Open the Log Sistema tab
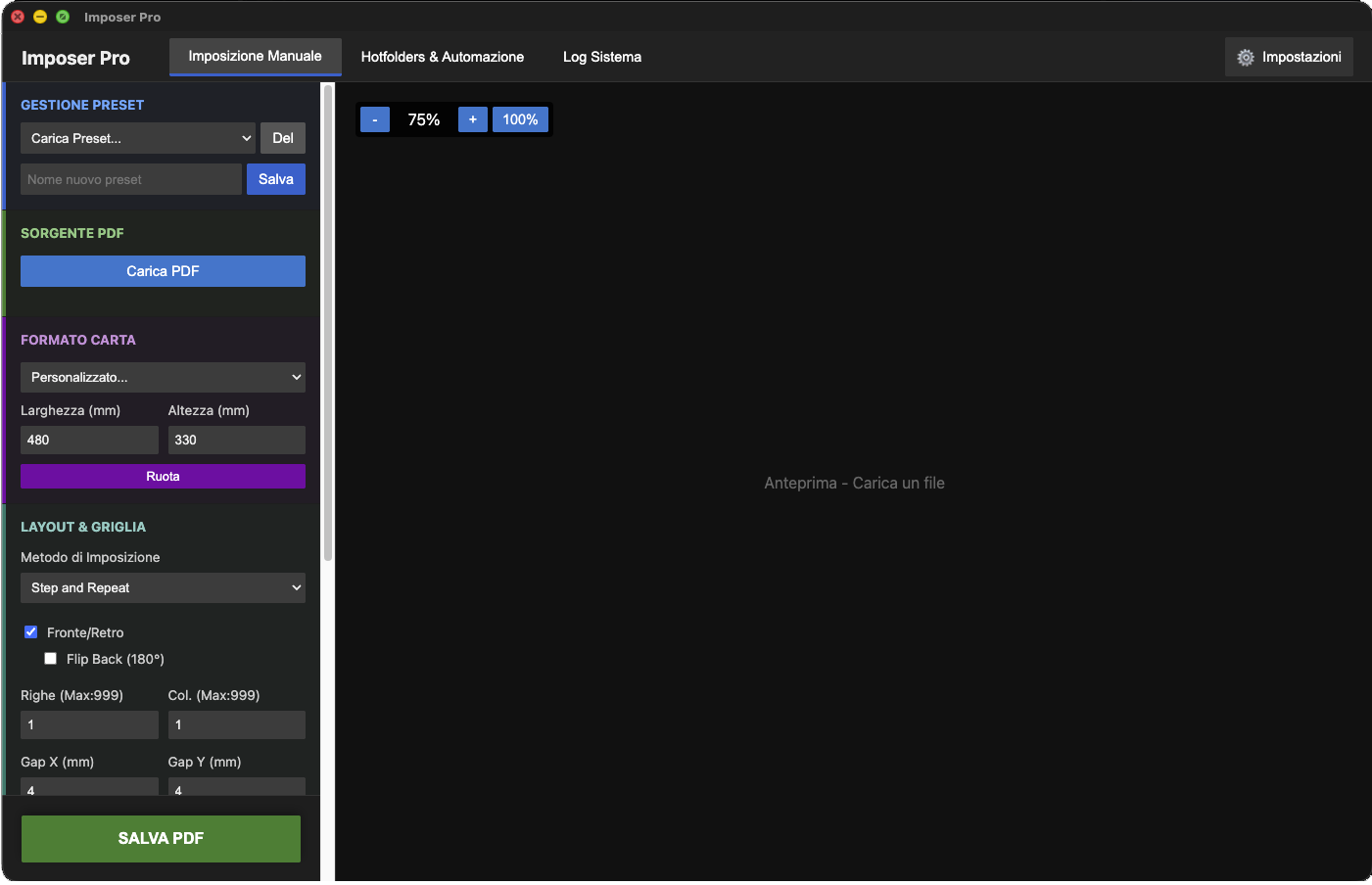The height and width of the screenshot is (885, 1372). click(601, 57)
